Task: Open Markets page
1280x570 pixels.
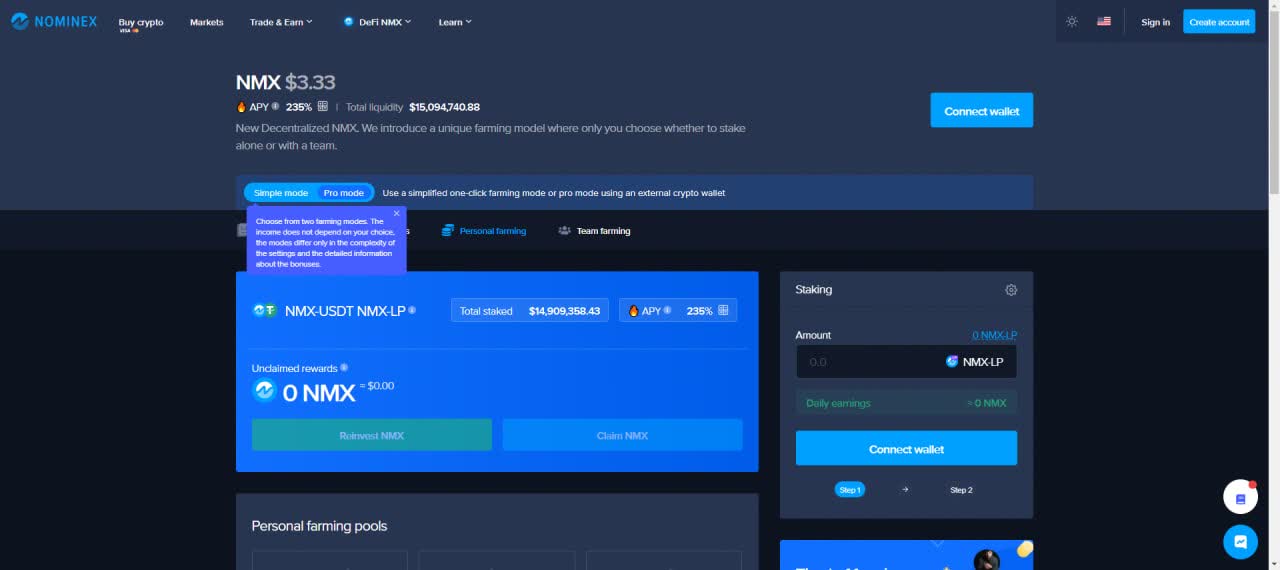Action: [x=207, y=22]
